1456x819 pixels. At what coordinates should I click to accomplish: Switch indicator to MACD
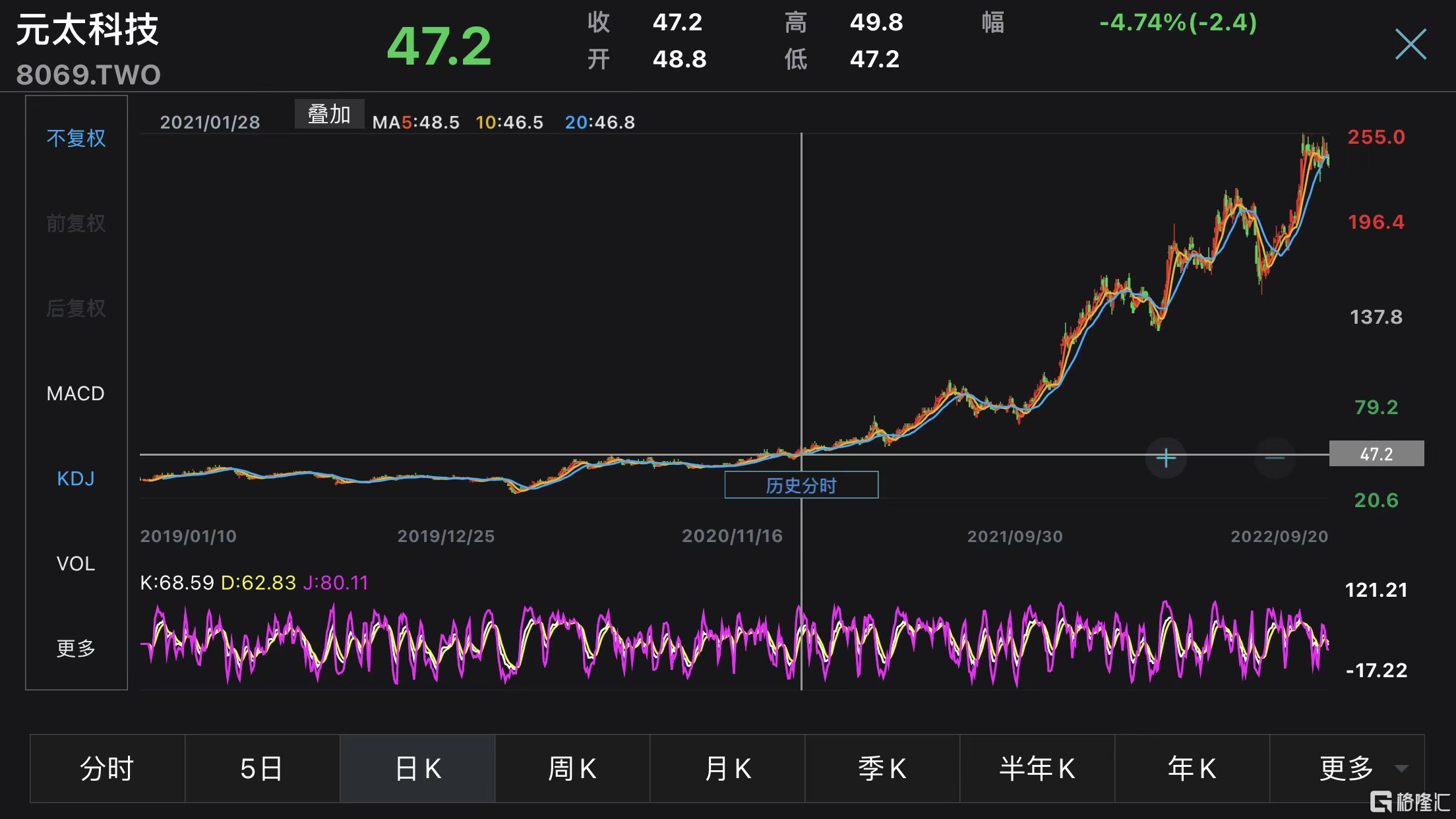point(76,394)
